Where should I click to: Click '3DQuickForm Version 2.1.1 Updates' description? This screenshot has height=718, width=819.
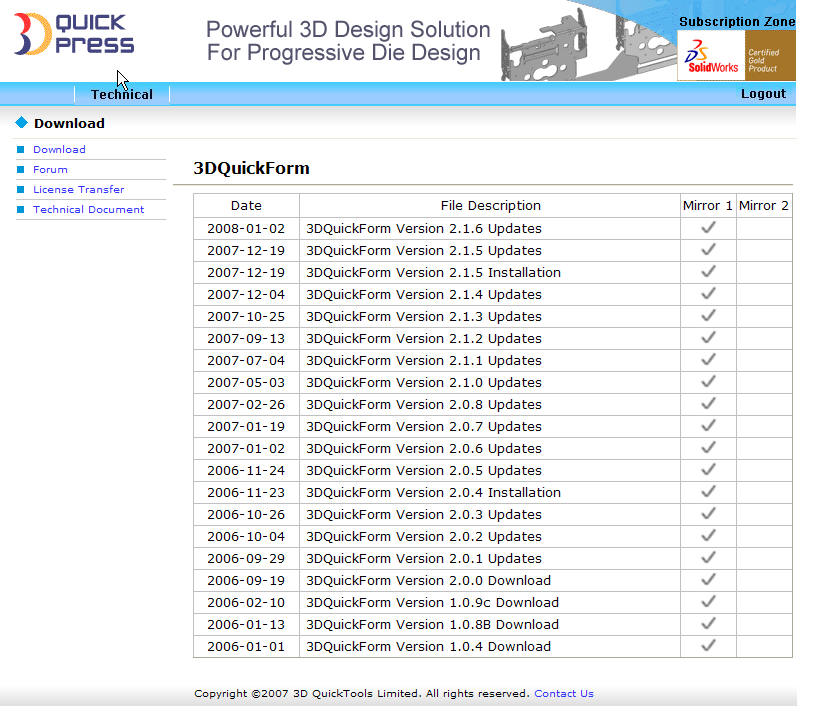pyautogui.click(x=424, y=360)
